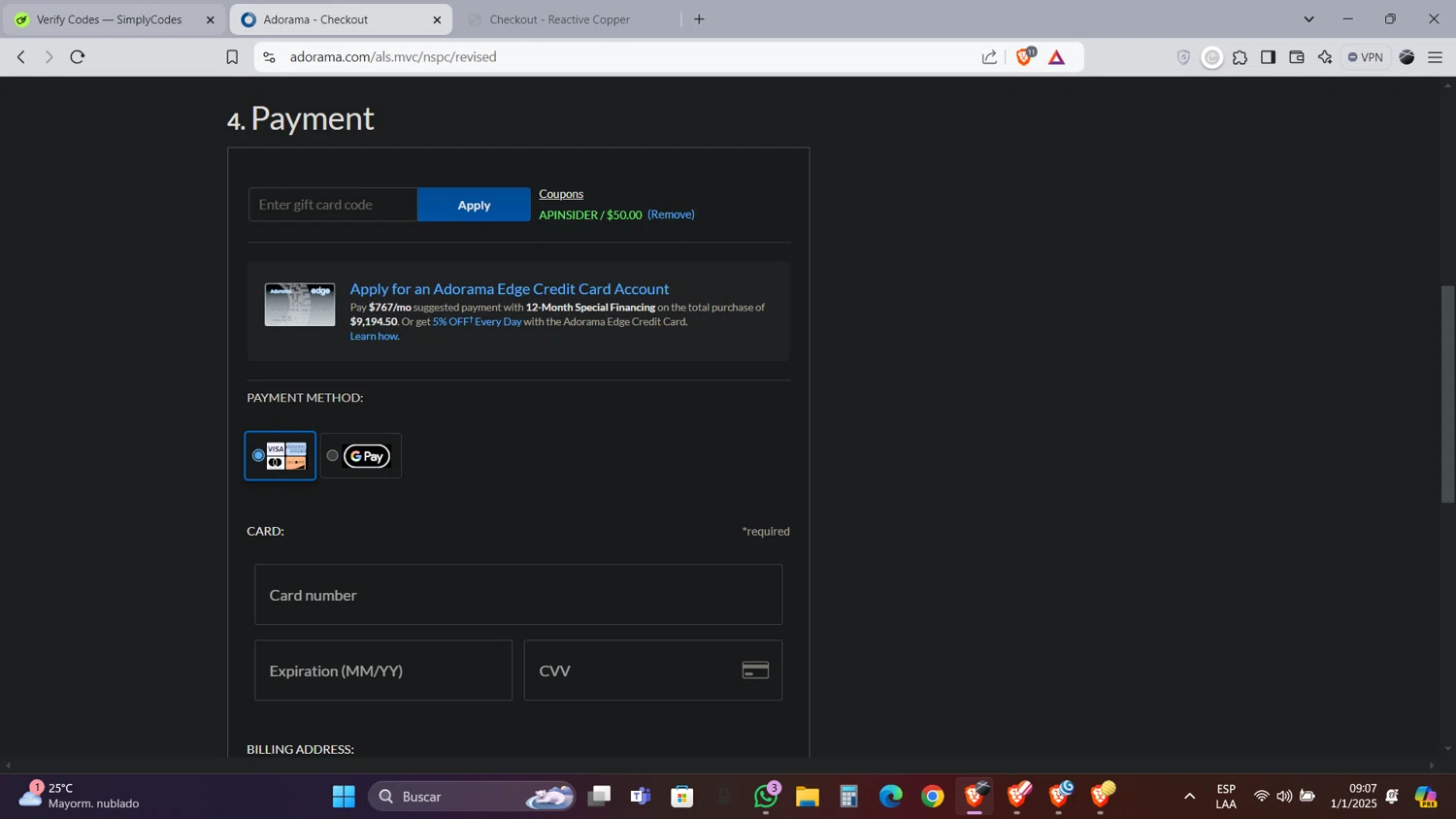Remove the APINSIDER coupon
The width and height of the screenshot is (1456, 819).
671,214
